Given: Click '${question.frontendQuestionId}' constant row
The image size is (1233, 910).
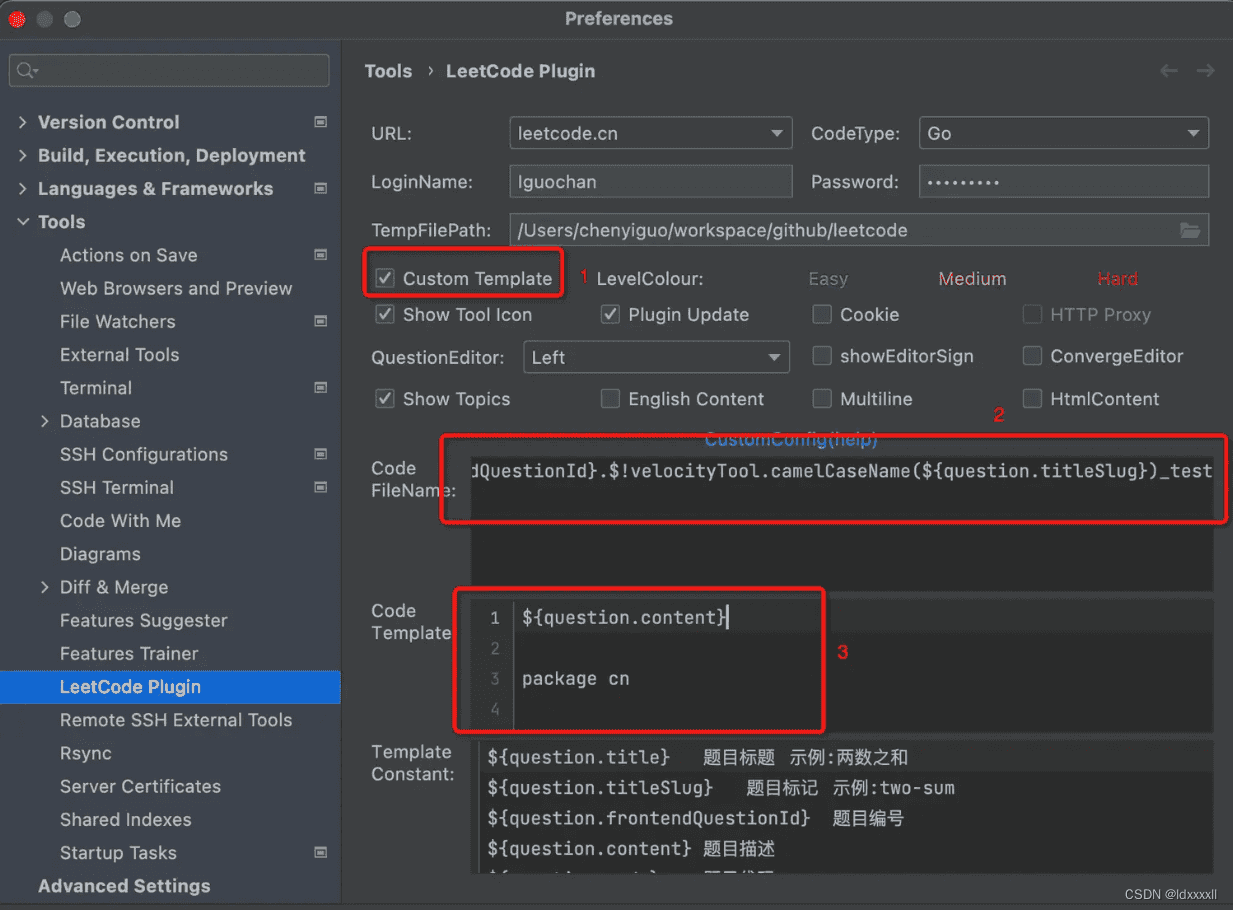Looking at the screenshot, I should [649, 818].
